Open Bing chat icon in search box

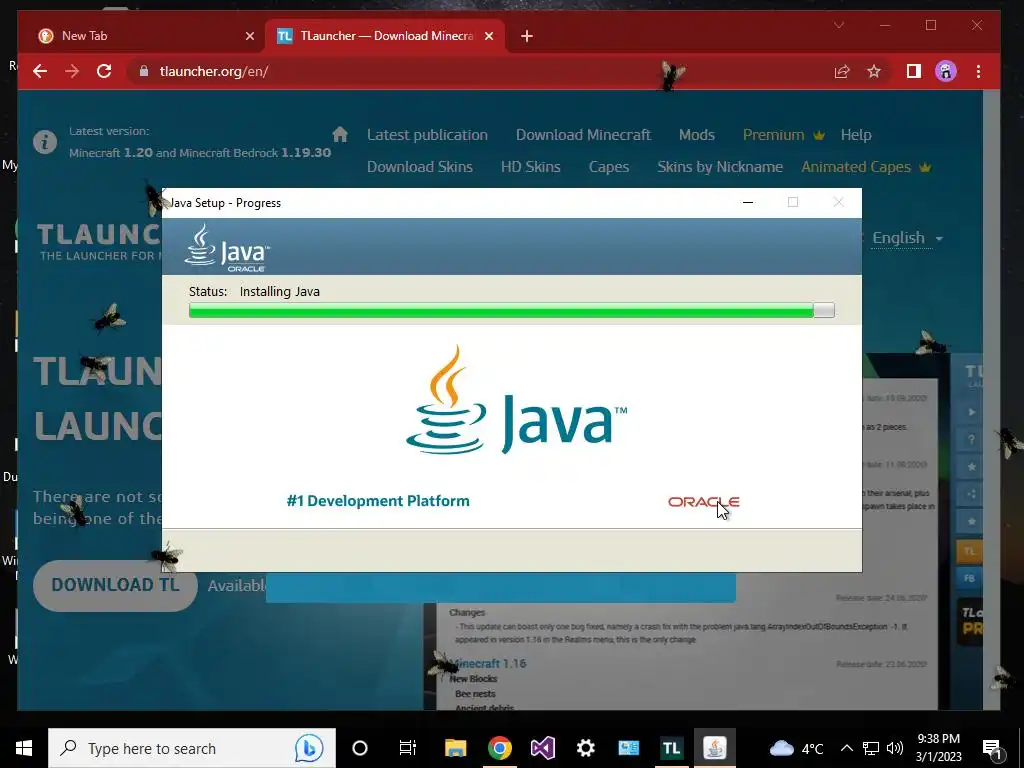(x=308, y=748)
